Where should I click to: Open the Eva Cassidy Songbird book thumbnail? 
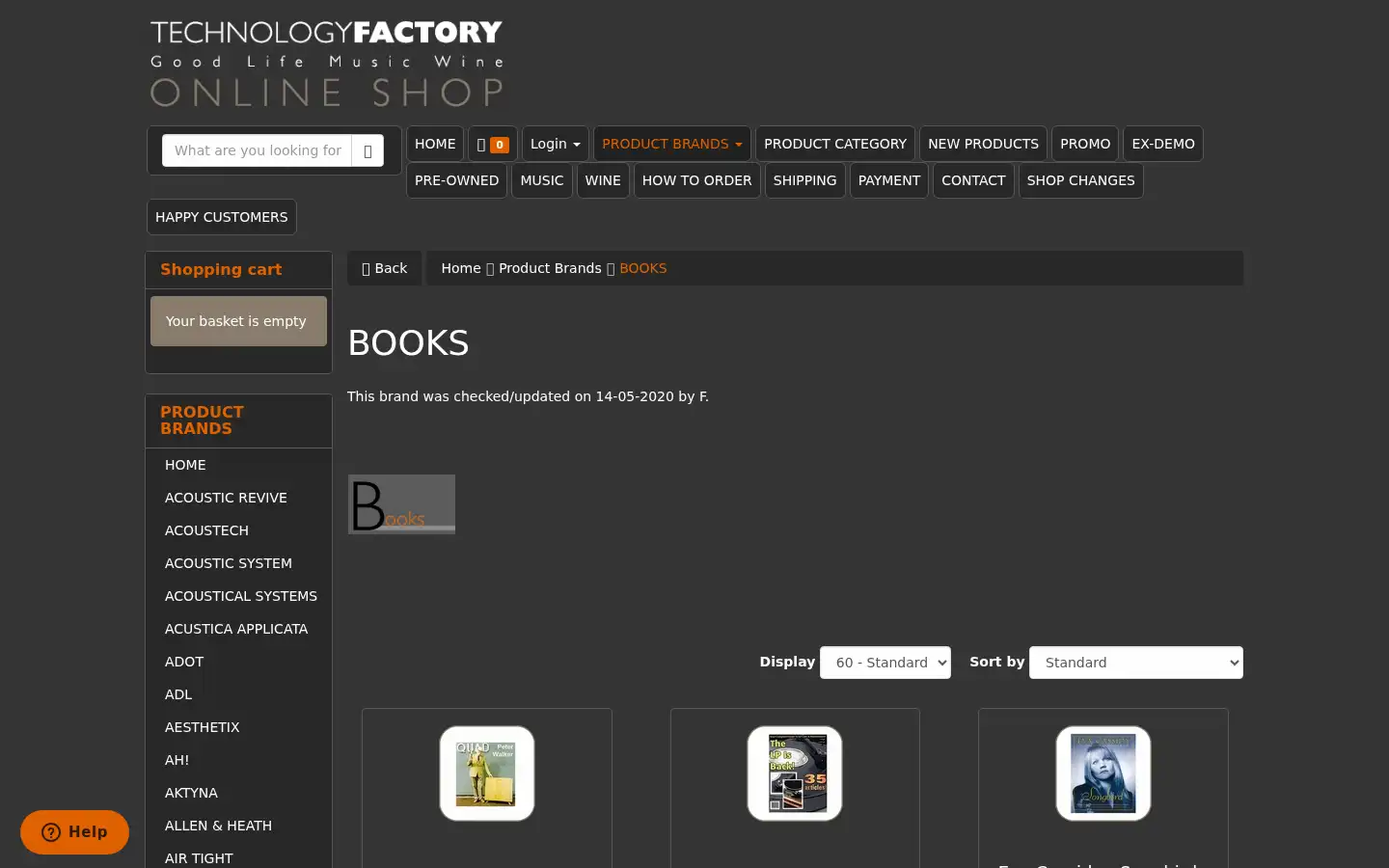(1103, 773)
